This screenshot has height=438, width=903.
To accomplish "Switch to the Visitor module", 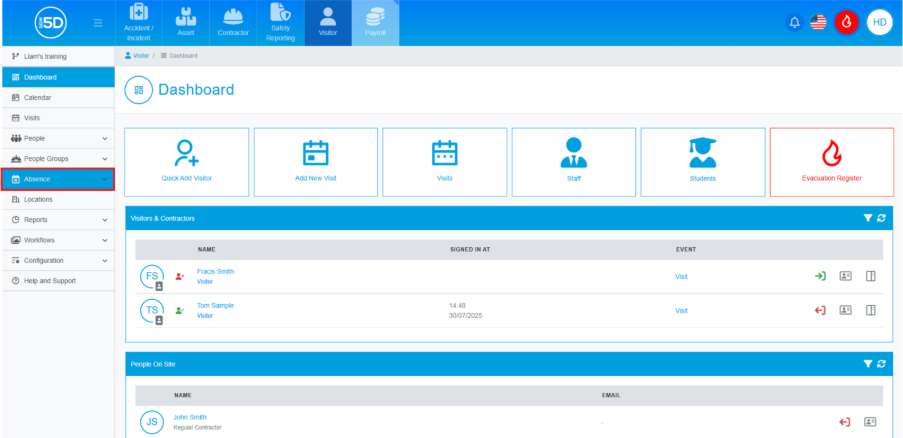I will (328, 23).
